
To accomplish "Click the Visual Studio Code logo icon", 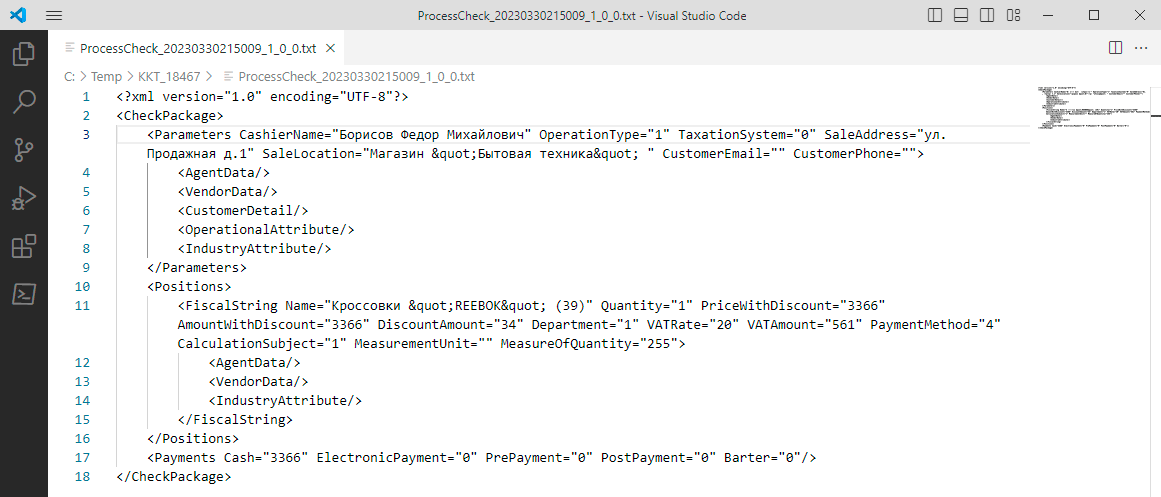I will pos(19,15).
